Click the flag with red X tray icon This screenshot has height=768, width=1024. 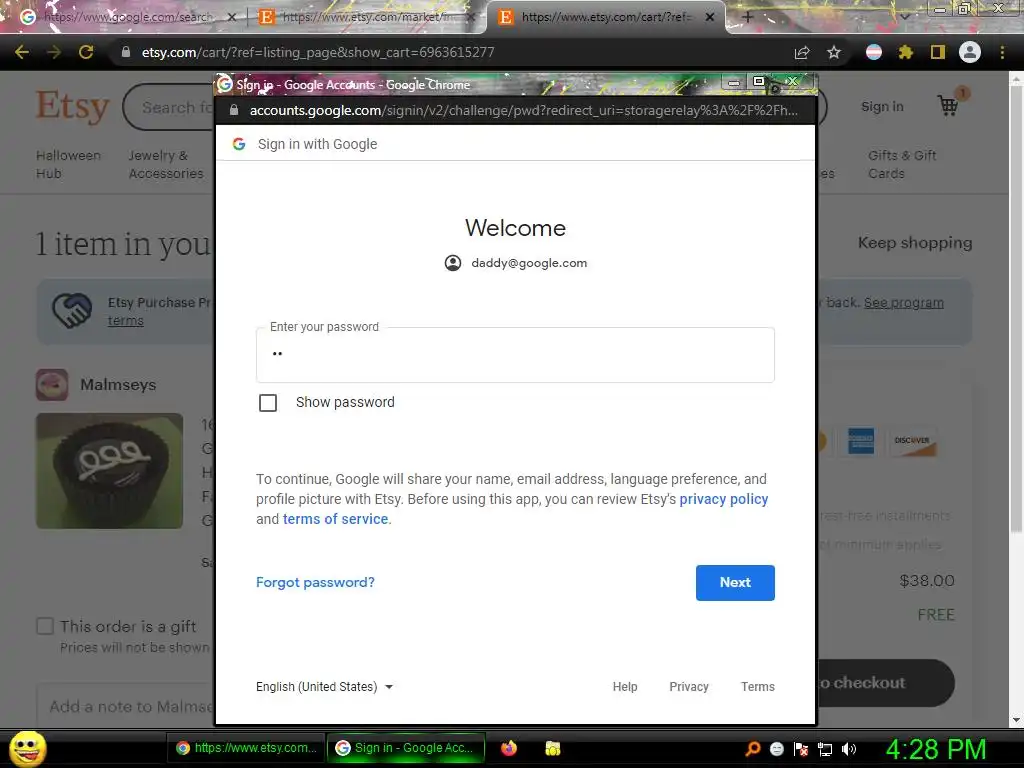coord(801,749)
